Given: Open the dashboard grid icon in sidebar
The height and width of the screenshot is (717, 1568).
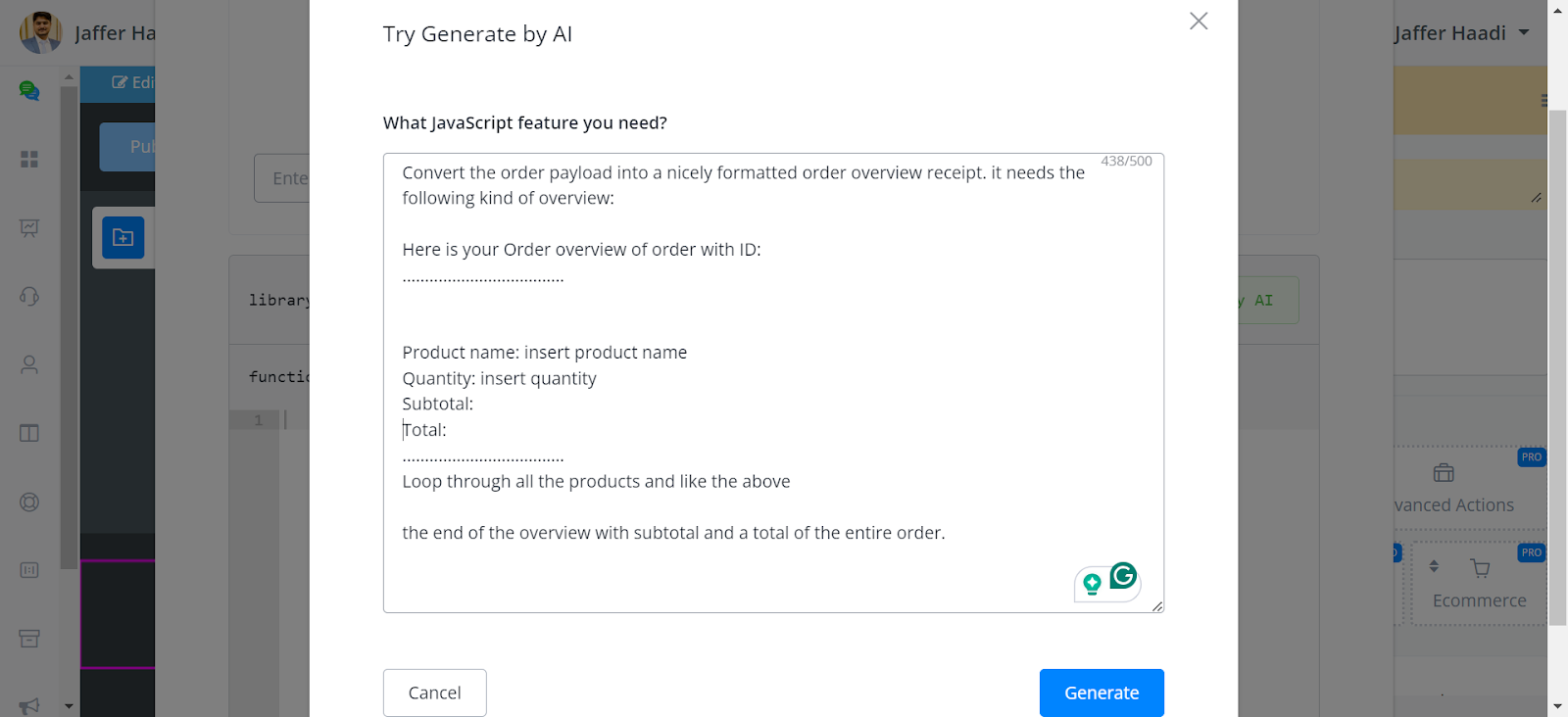Looking at the screenshot, I should coord(29,159).
